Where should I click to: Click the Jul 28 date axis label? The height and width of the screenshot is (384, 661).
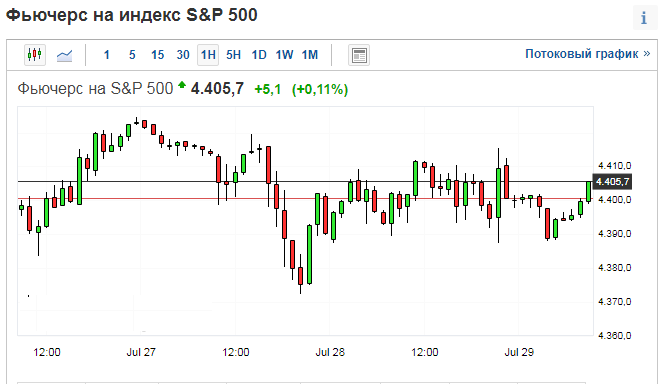click(330, 352)
